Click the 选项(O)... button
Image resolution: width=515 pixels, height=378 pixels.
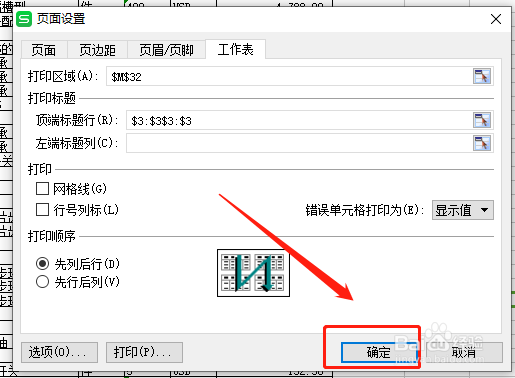tap(59, 352)
